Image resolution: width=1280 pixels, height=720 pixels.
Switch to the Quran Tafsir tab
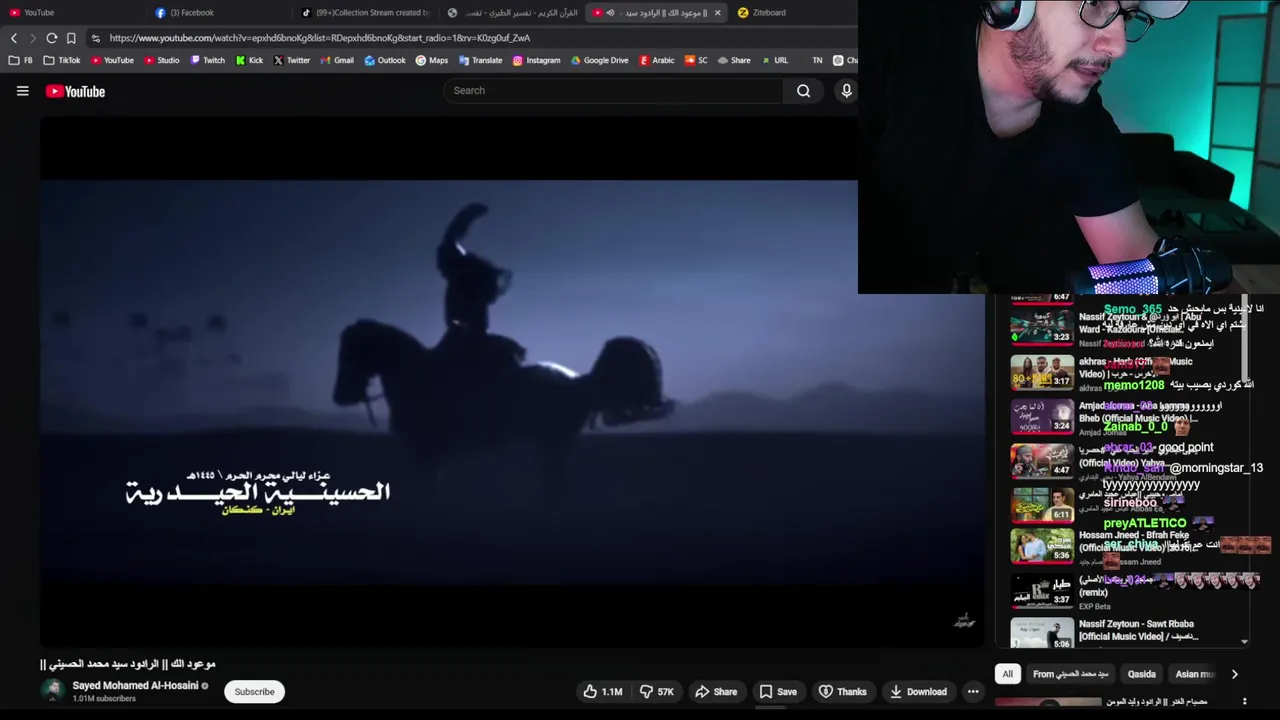(x=512, y=13)
